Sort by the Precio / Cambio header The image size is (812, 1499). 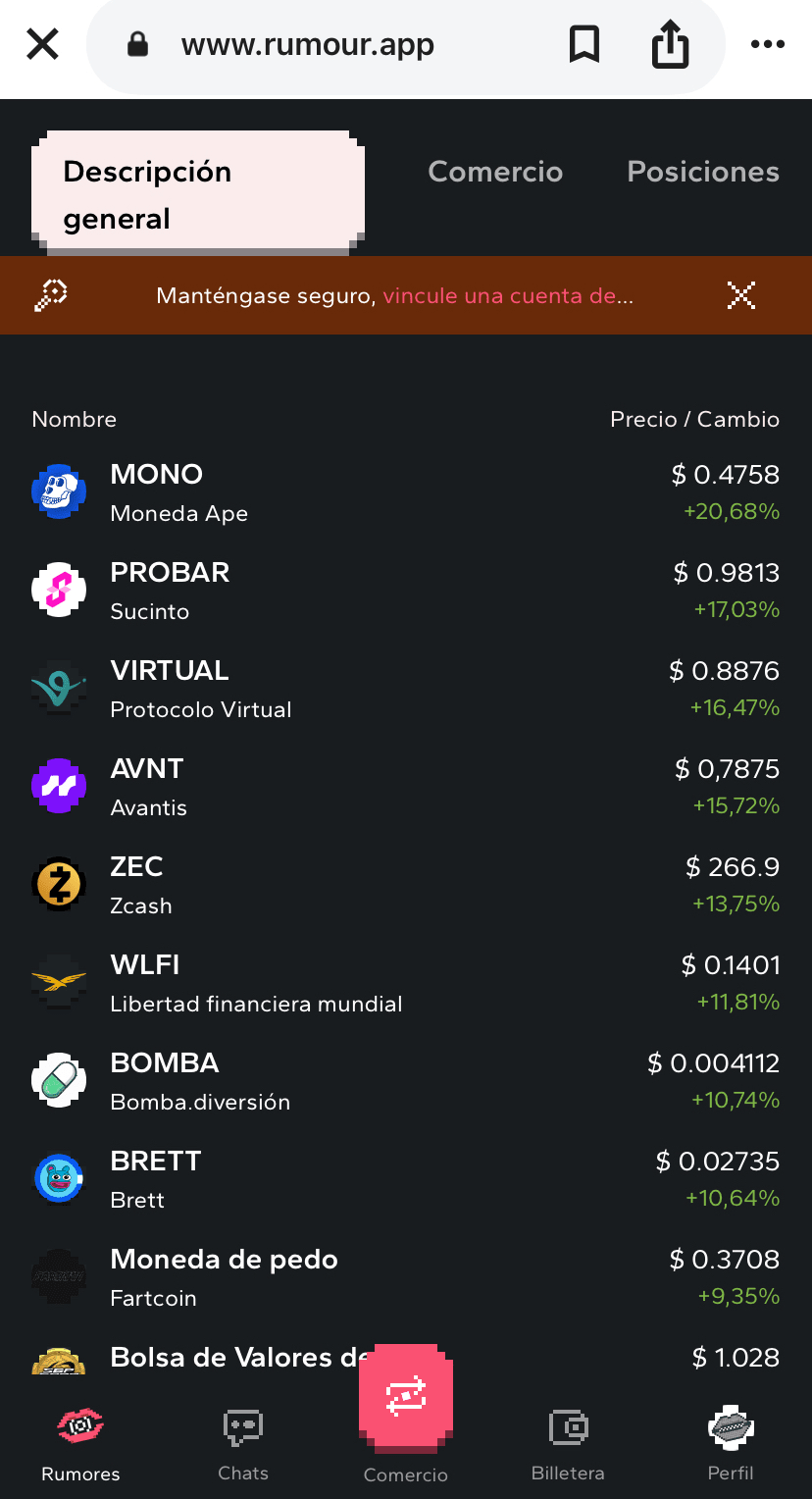pos(694,419)
